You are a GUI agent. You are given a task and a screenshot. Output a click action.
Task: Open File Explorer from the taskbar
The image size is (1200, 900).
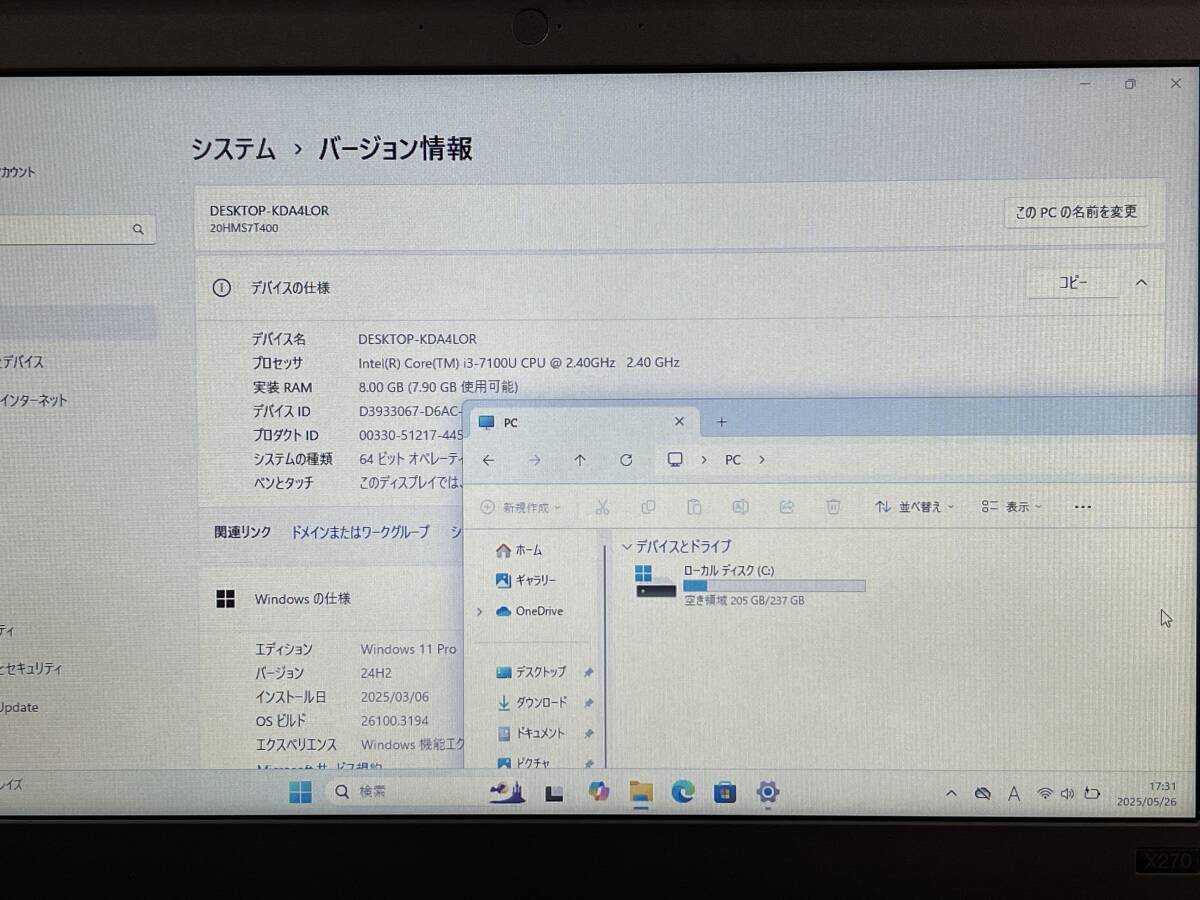(641, 792)
